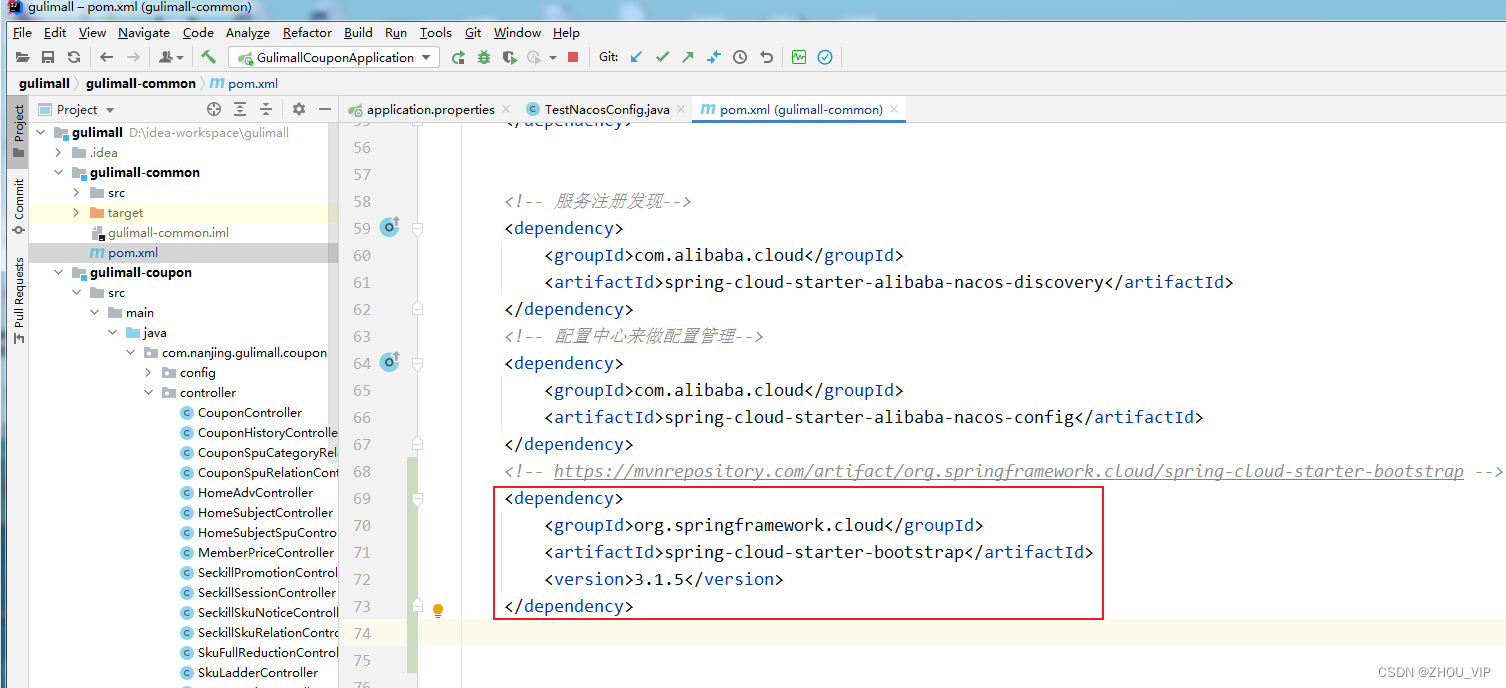Image resolution: width=1506 pixels, height=688 pixels.
Task: Click the yellow lightbulb intention icon on line 73
Action: [438, 609]
